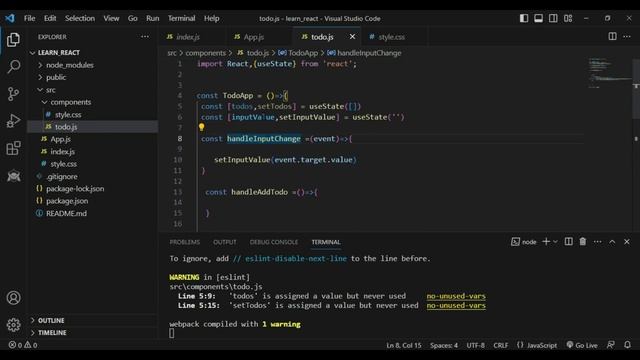Click the Go Live status bar button
This screenshot has width=640, height=360.
tap(582, 345)
